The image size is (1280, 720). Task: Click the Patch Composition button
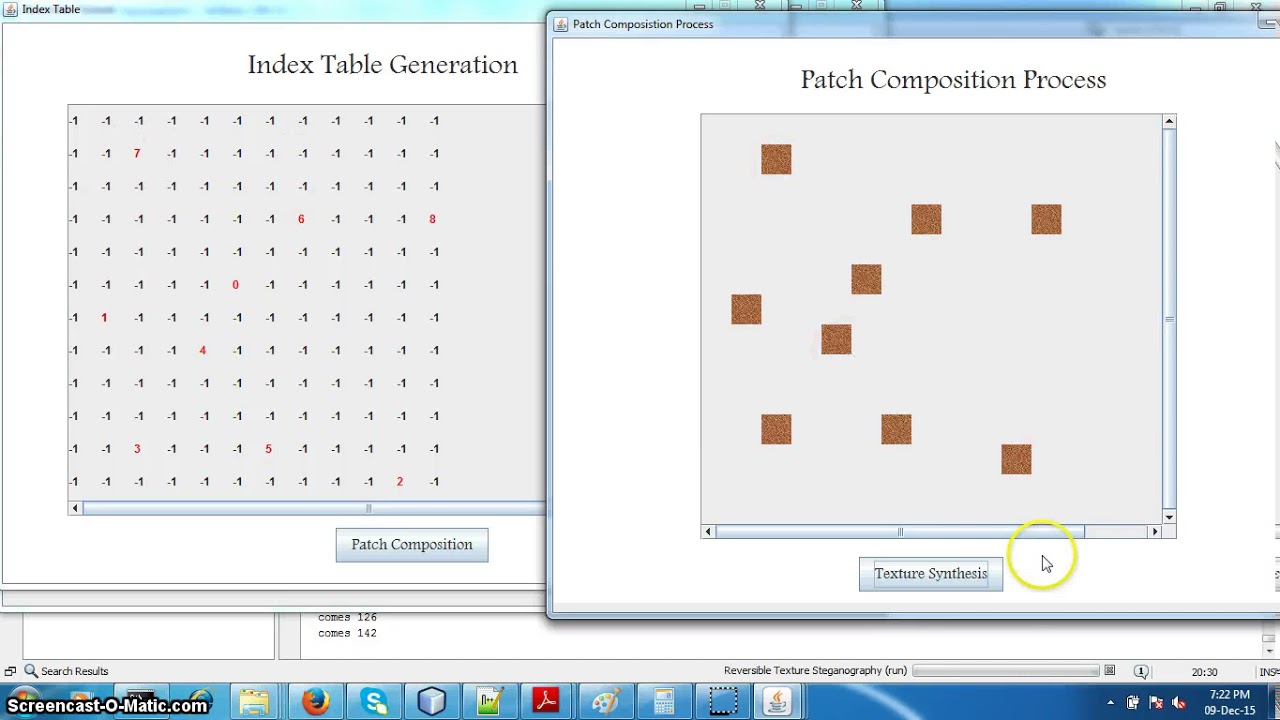point(412,545)
